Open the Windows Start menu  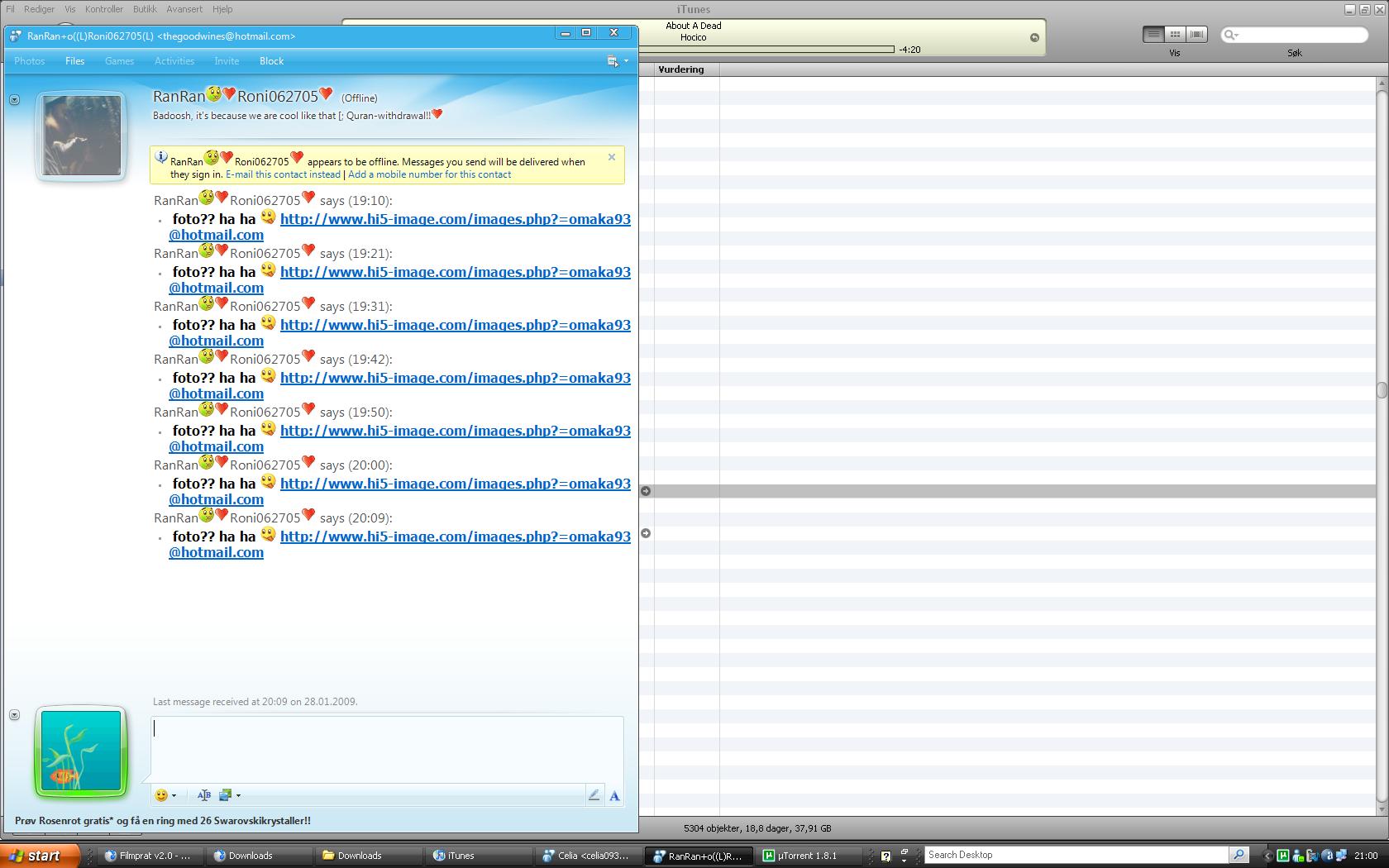coord(40,856)
